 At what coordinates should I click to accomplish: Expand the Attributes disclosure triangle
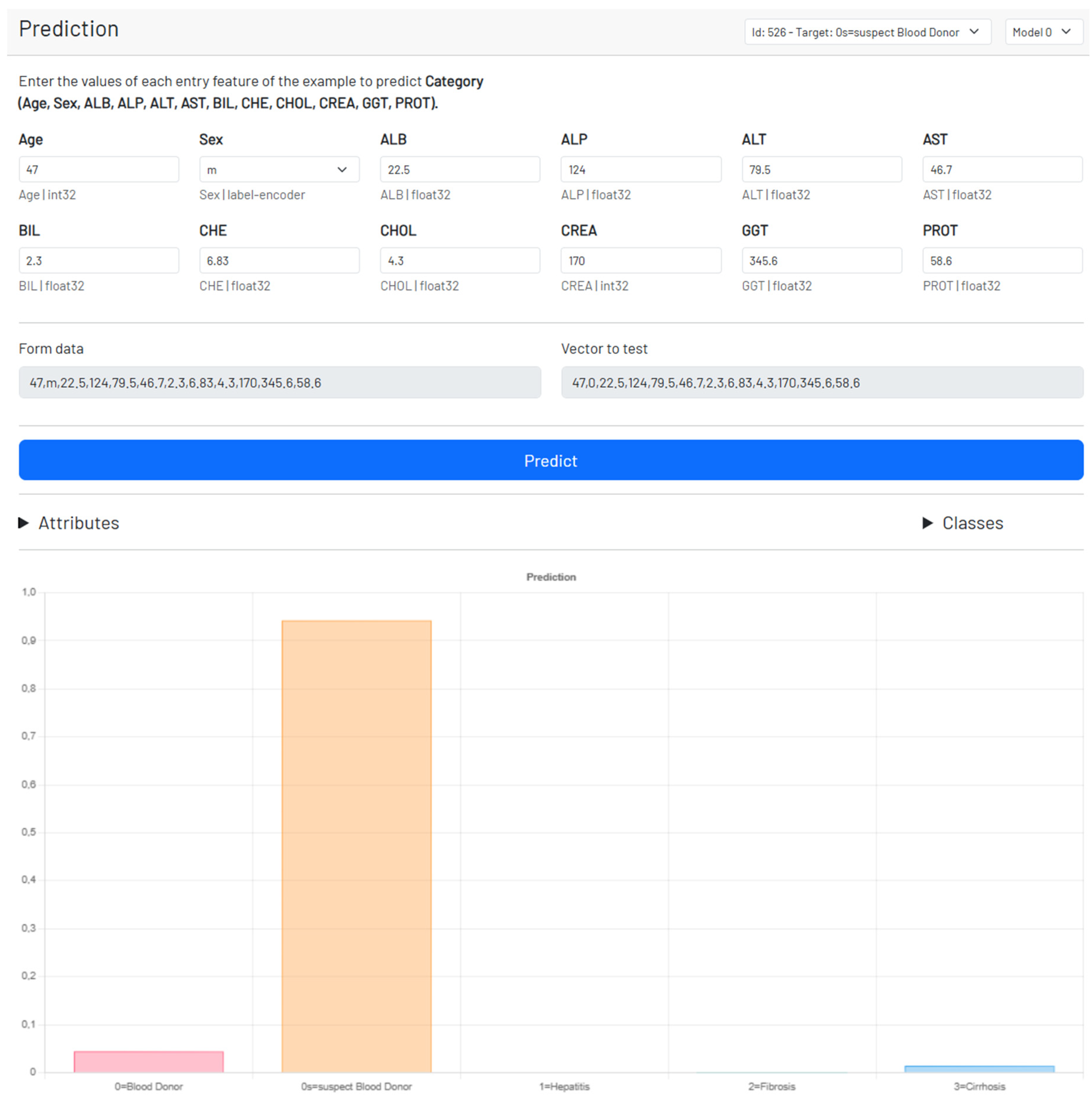click(x=24, y=523)
